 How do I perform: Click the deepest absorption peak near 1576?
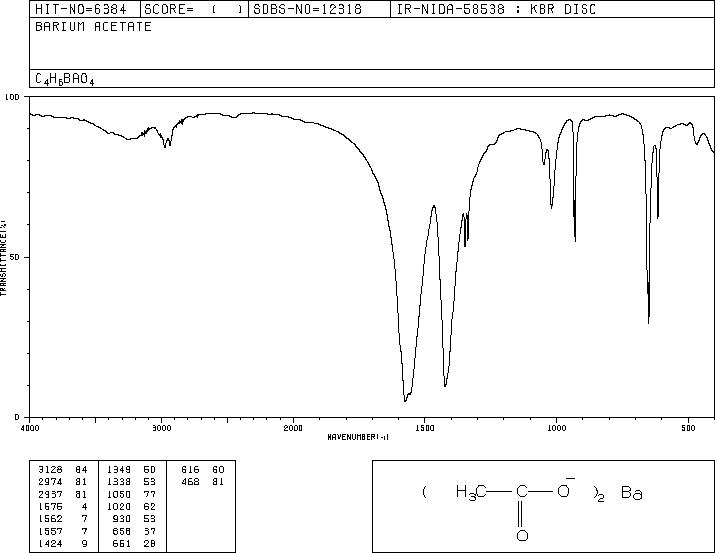click(x=405, y=400)
